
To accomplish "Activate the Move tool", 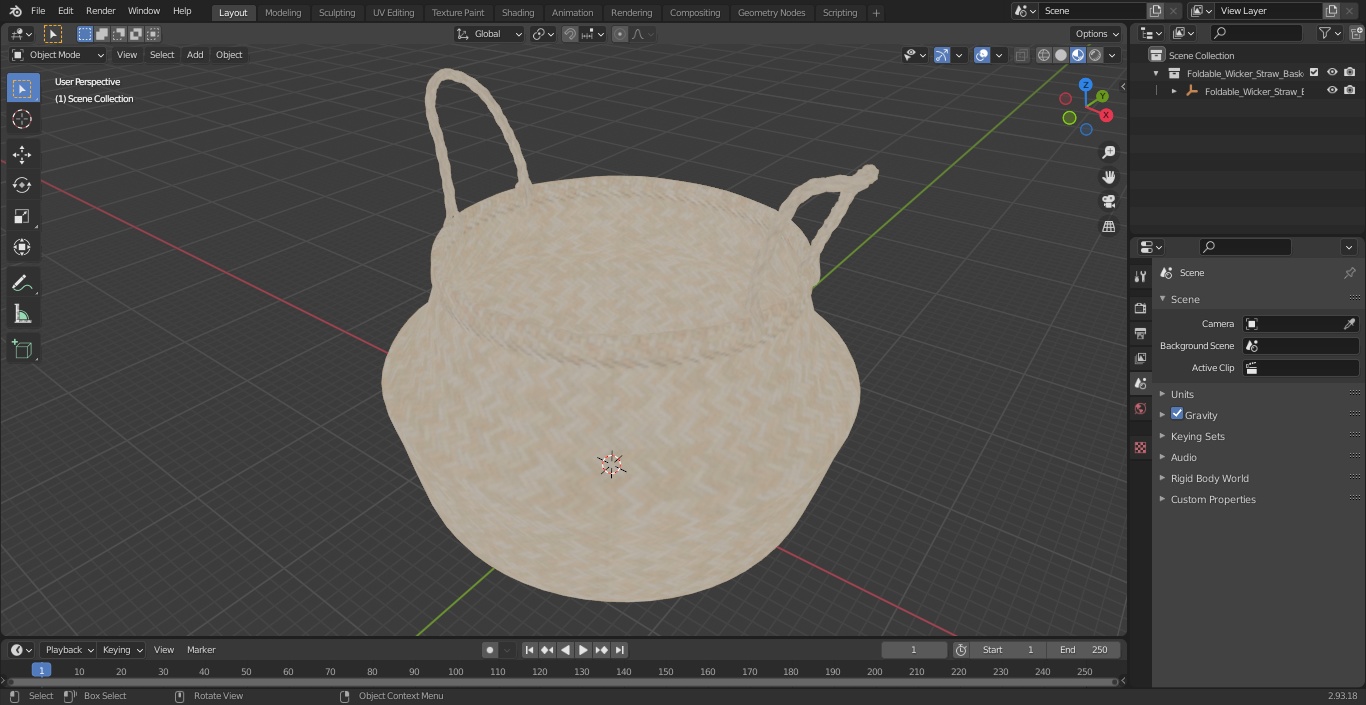I will pos(22,155).
